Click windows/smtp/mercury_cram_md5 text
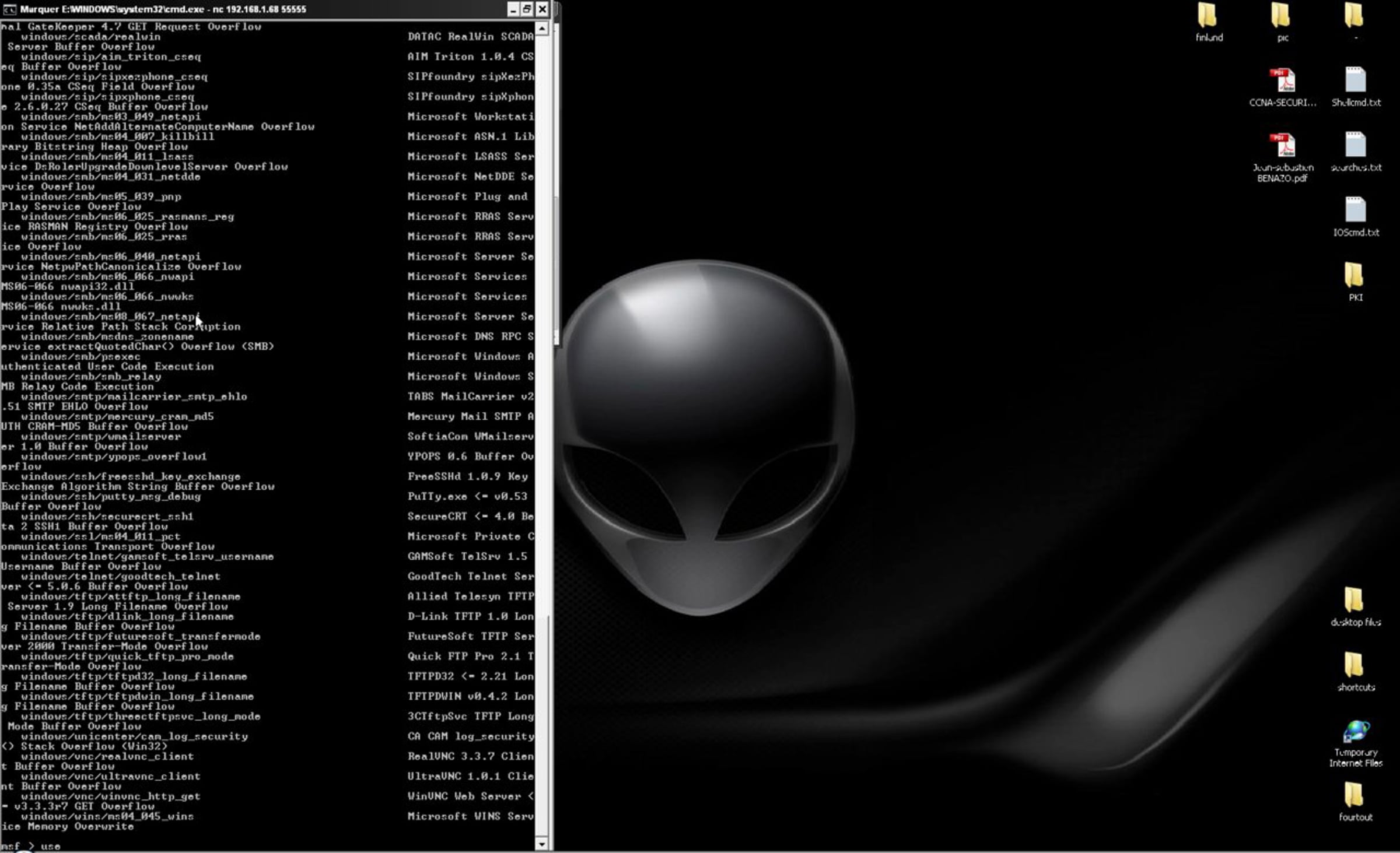This screenshot has width=1400, height=853. [117, 417]
